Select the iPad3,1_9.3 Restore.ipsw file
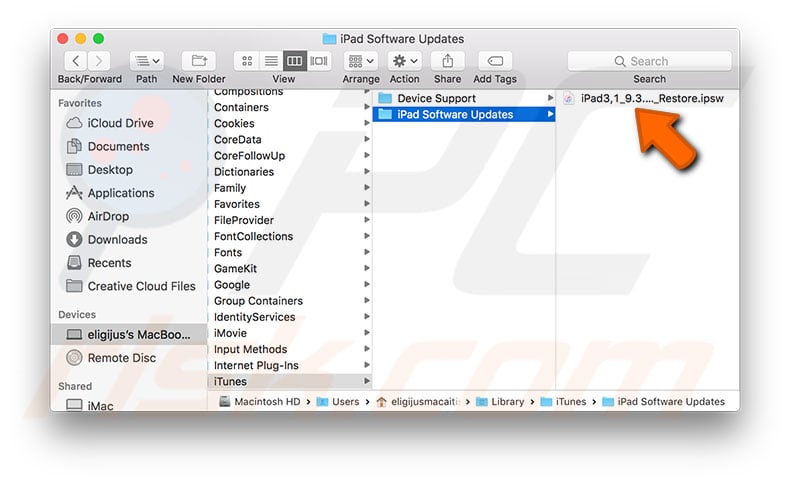The image size is (790, 483). click(651, 98)
